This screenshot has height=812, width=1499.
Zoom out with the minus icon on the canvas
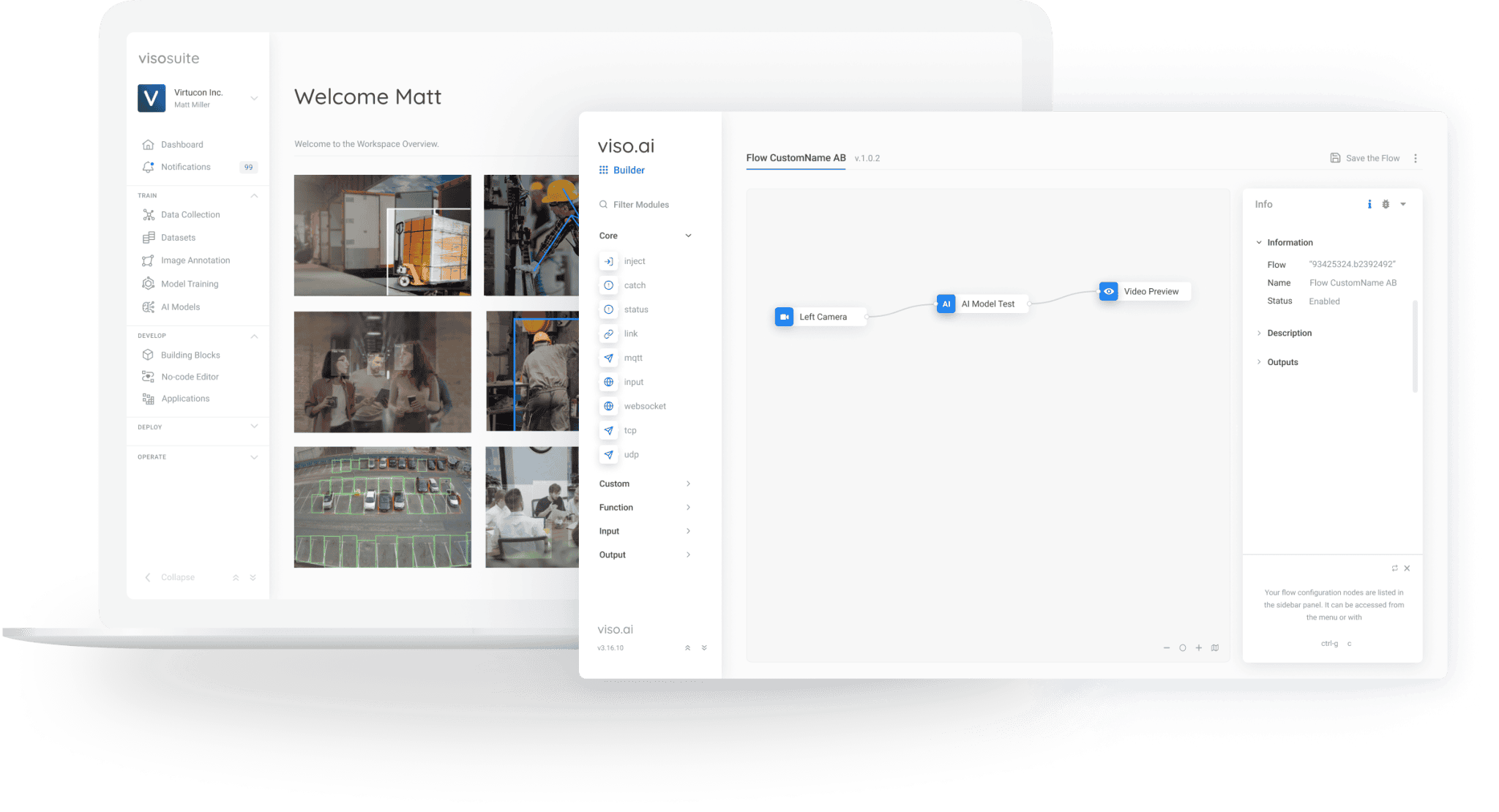(1167, 647)
